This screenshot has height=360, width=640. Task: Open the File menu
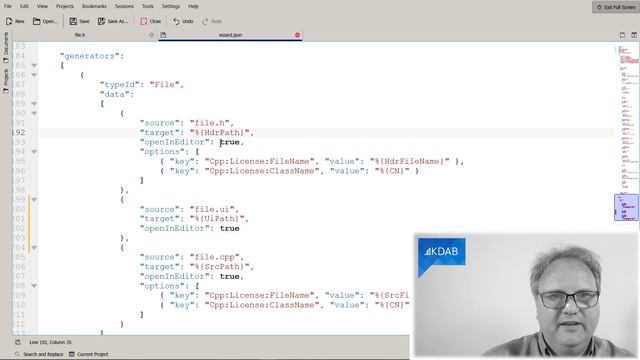tap(8, 6)
